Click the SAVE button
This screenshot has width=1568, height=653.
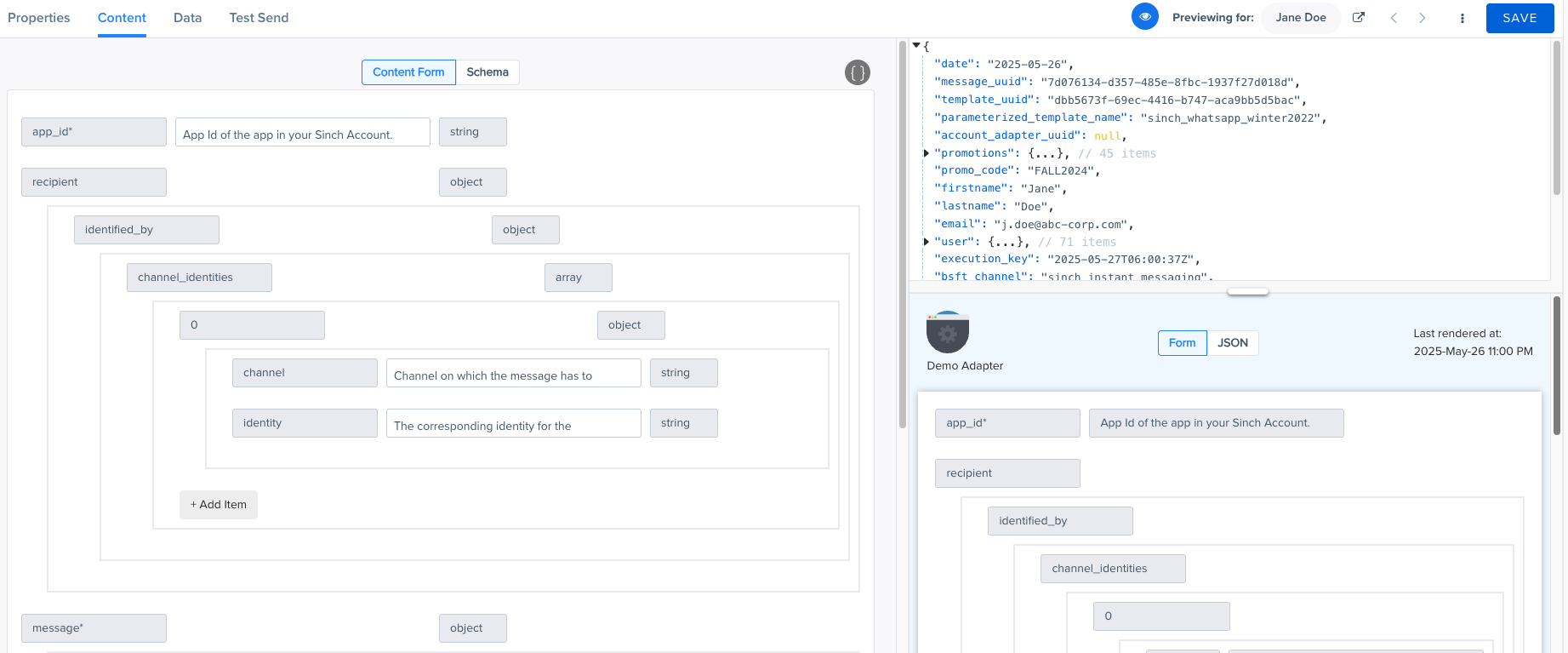(x=1520, y=18)
